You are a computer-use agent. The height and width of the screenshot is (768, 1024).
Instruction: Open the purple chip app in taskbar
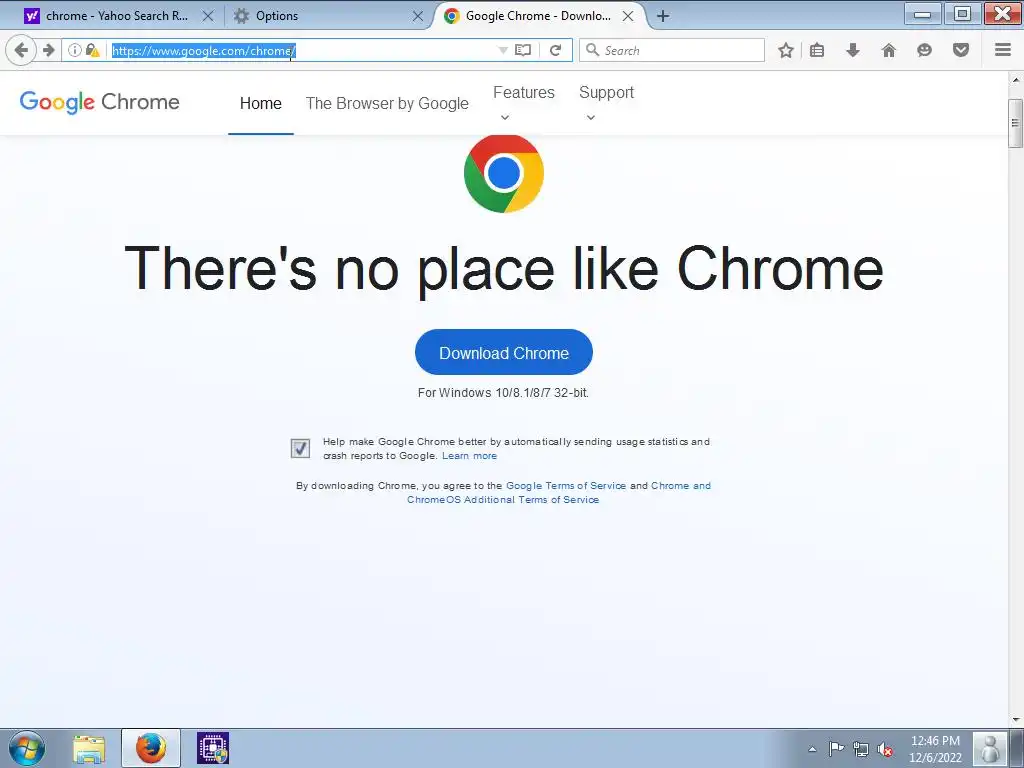pos(213,748)
